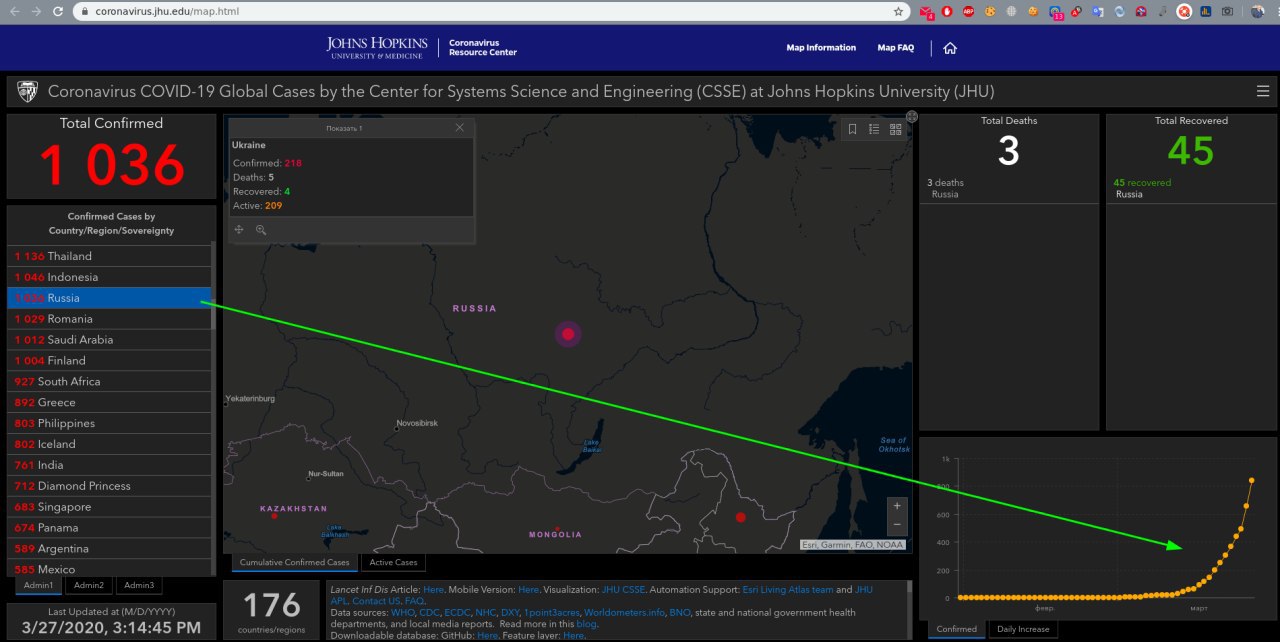Select Indonesia in country list
The image size is (1280, 642).
(x=109, y=277)
